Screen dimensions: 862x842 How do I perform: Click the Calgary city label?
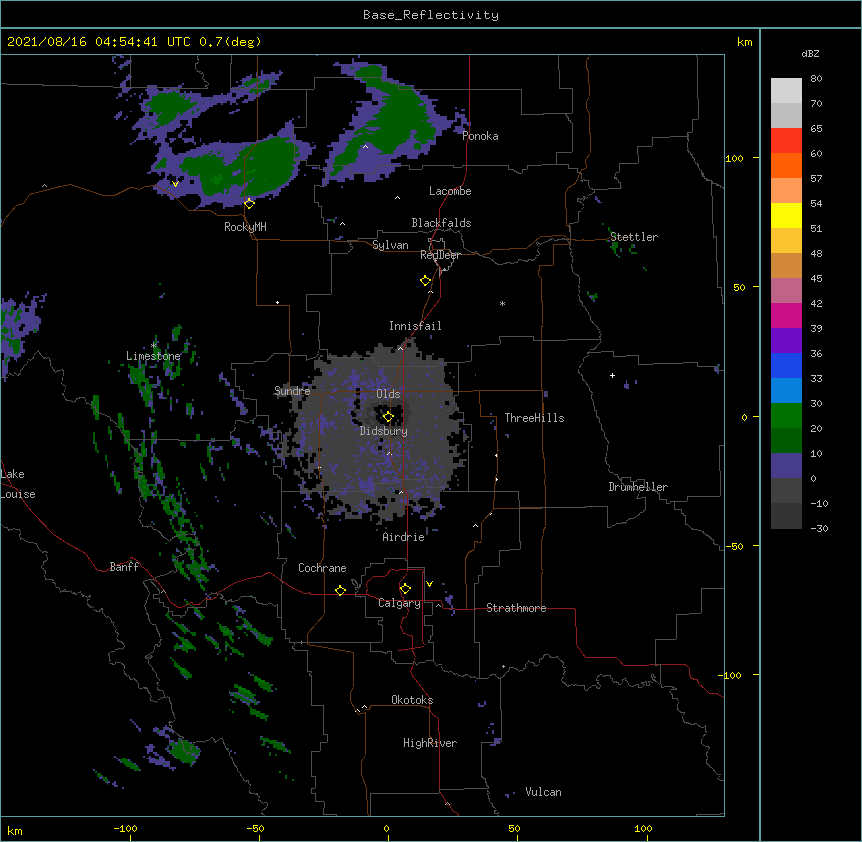399,603
